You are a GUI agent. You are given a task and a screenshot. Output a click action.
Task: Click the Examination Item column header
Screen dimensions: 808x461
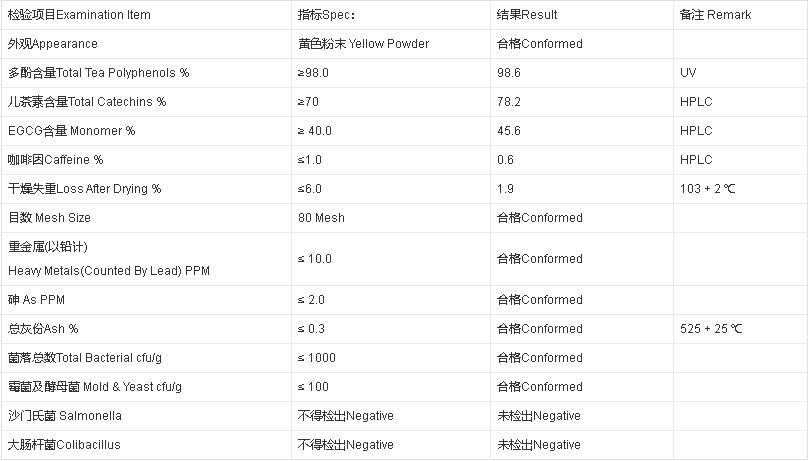(x=79, y=15)
